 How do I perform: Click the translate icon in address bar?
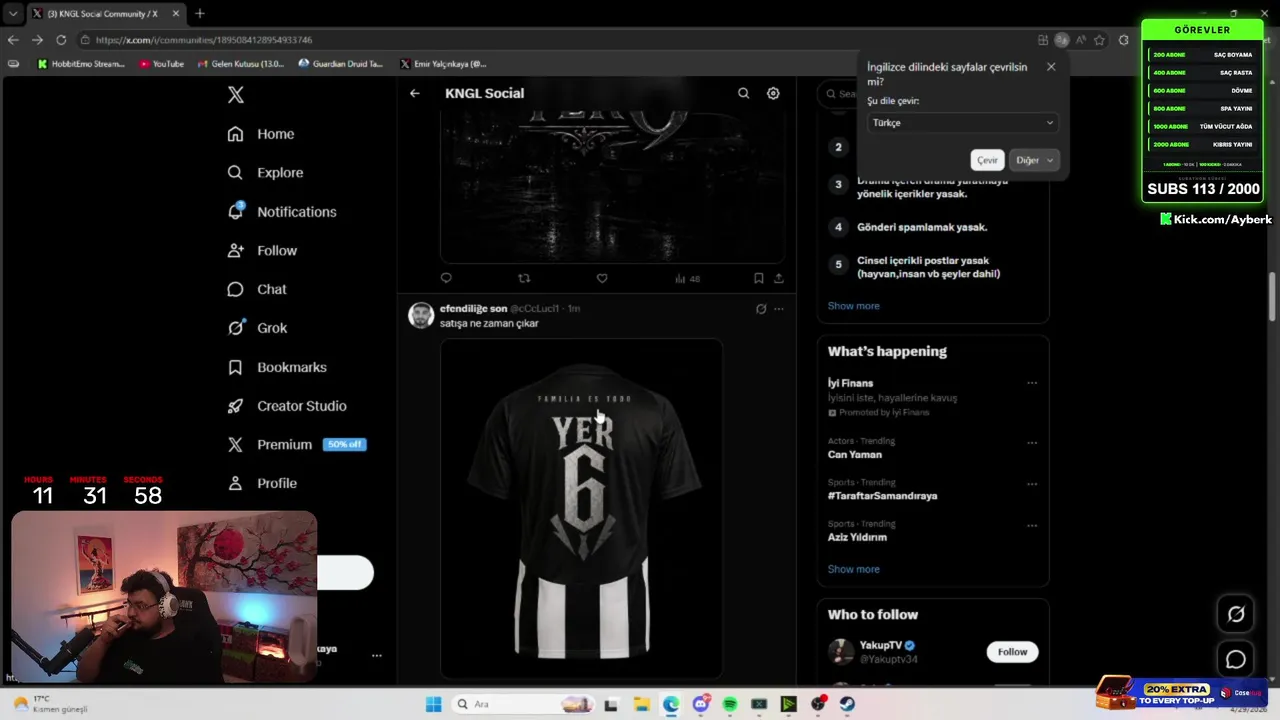pos(1062,40)
